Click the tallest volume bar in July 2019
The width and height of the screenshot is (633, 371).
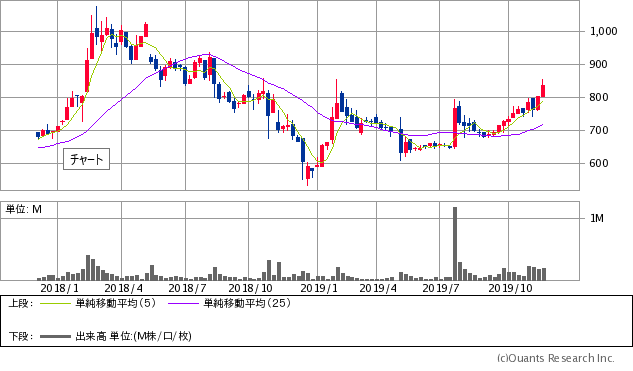[x=455, y=244]
